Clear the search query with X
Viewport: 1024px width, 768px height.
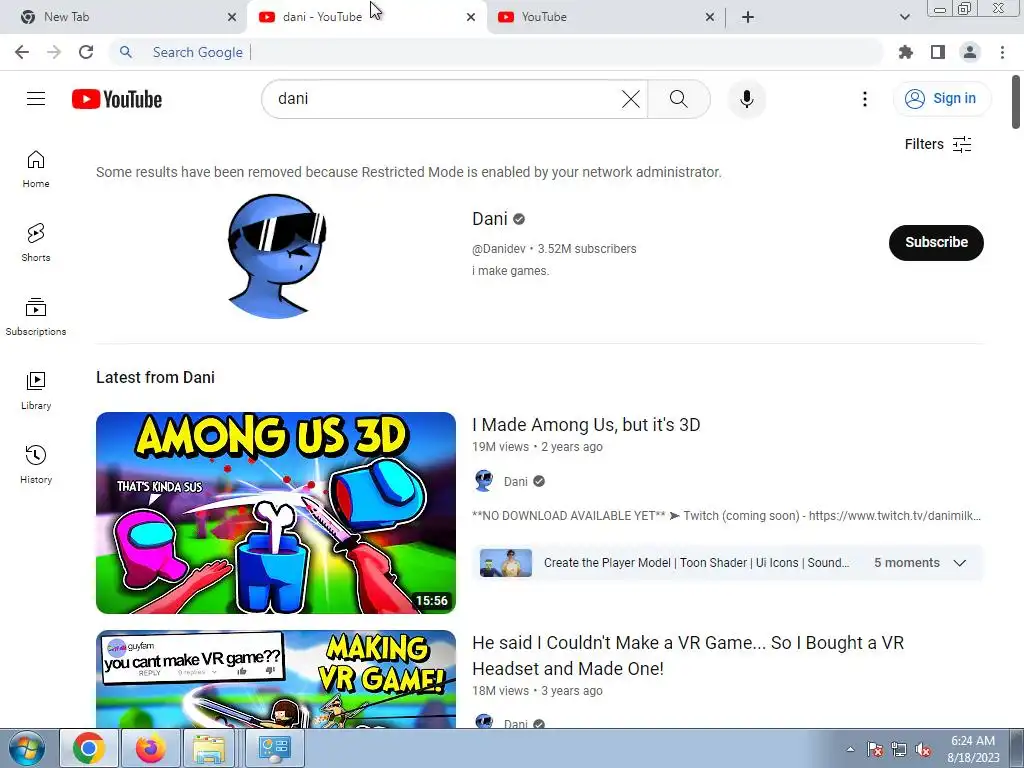[630, 99]
